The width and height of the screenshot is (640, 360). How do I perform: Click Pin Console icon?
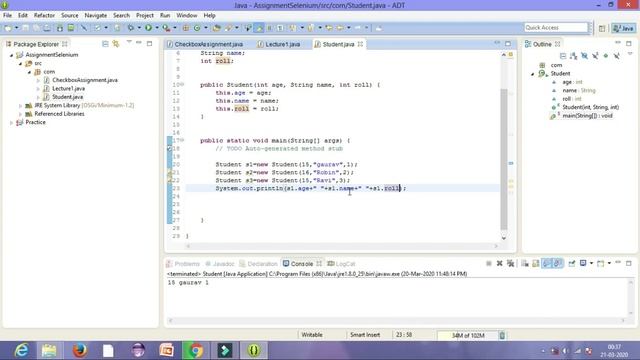[x=572, y=264]
